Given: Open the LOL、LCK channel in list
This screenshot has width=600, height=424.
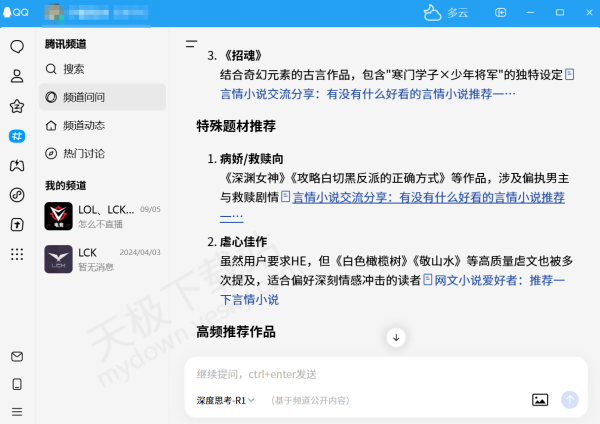Looking at the screenshot, I should tap(102, 216).
